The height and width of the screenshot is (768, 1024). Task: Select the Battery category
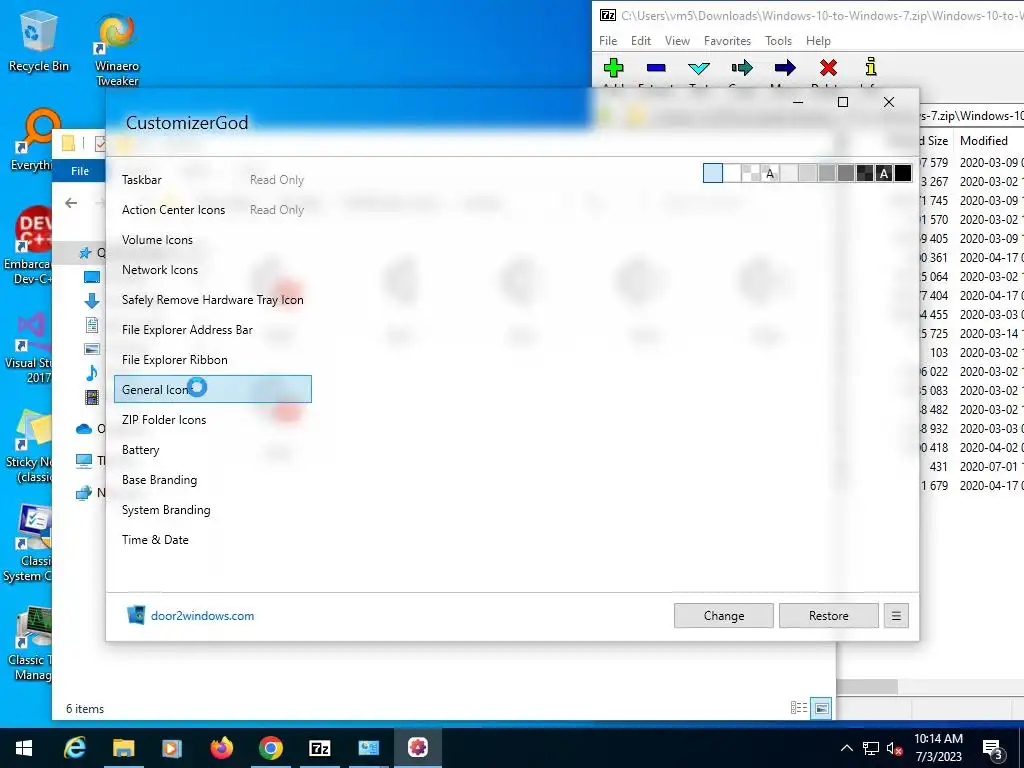pyautogui.click(x=213, y=450)
